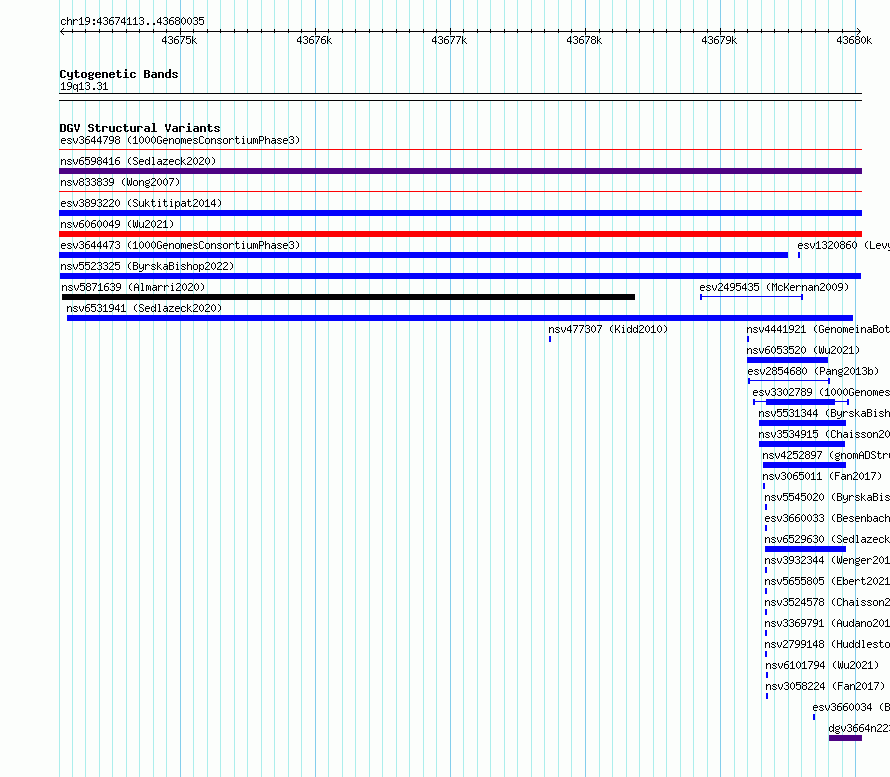Viewport: 890px width, 777px height.
Task: Select the red nsv6060049 Wu2021 variant bar
Action: [460, 234]
